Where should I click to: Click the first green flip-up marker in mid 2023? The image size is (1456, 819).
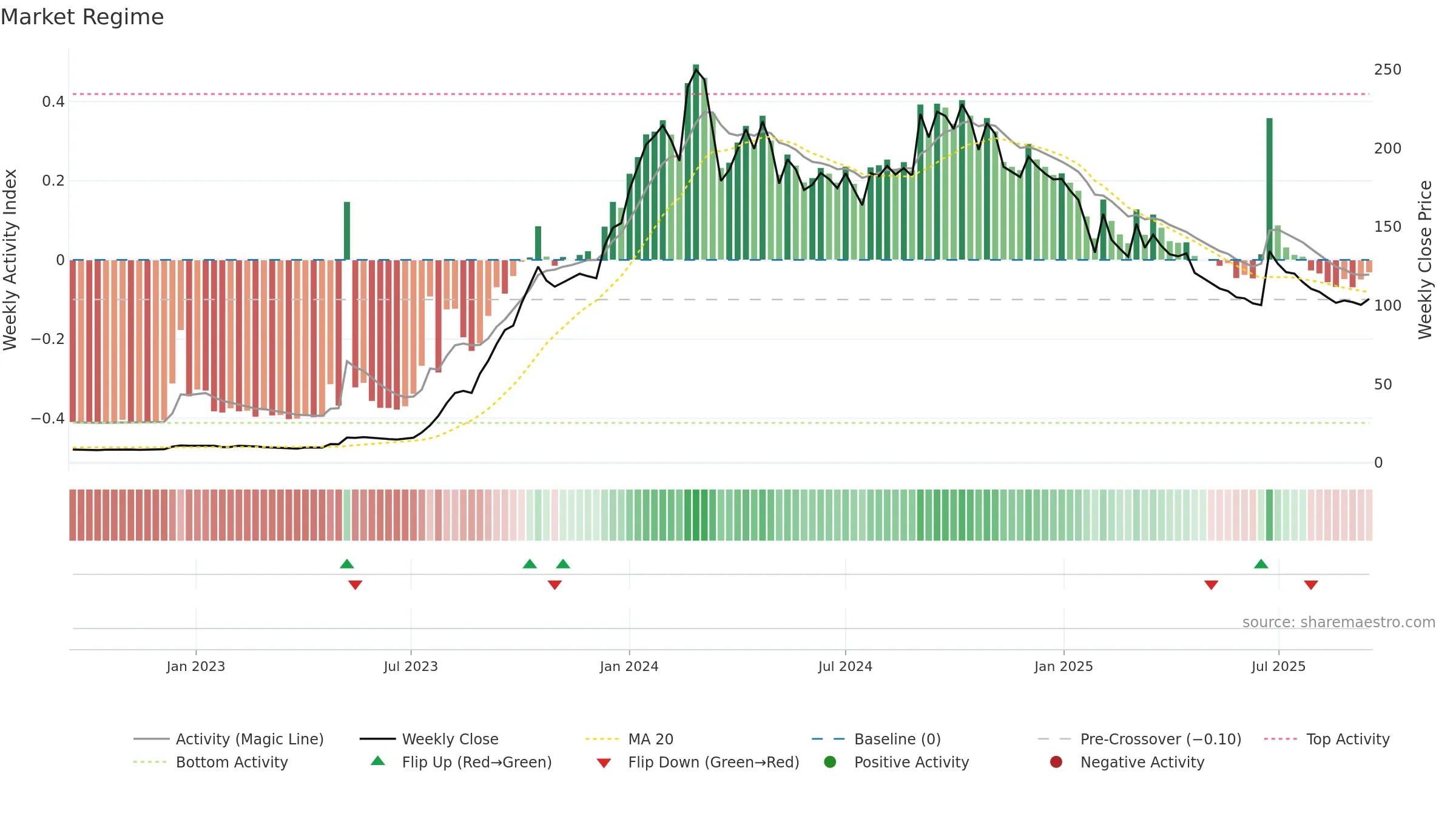click(347, 564)
